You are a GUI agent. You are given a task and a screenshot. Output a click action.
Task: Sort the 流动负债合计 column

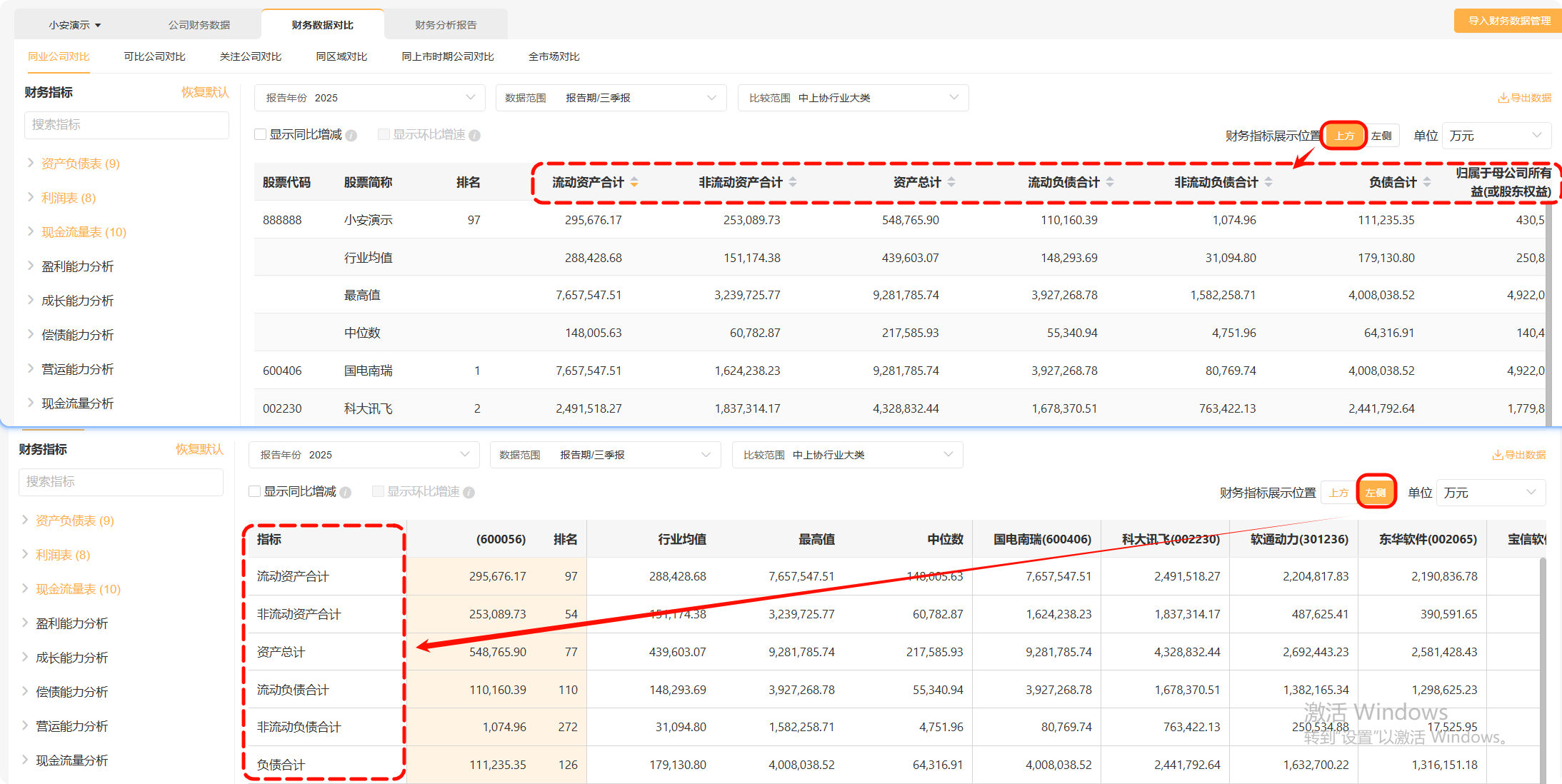[1110, 183]
